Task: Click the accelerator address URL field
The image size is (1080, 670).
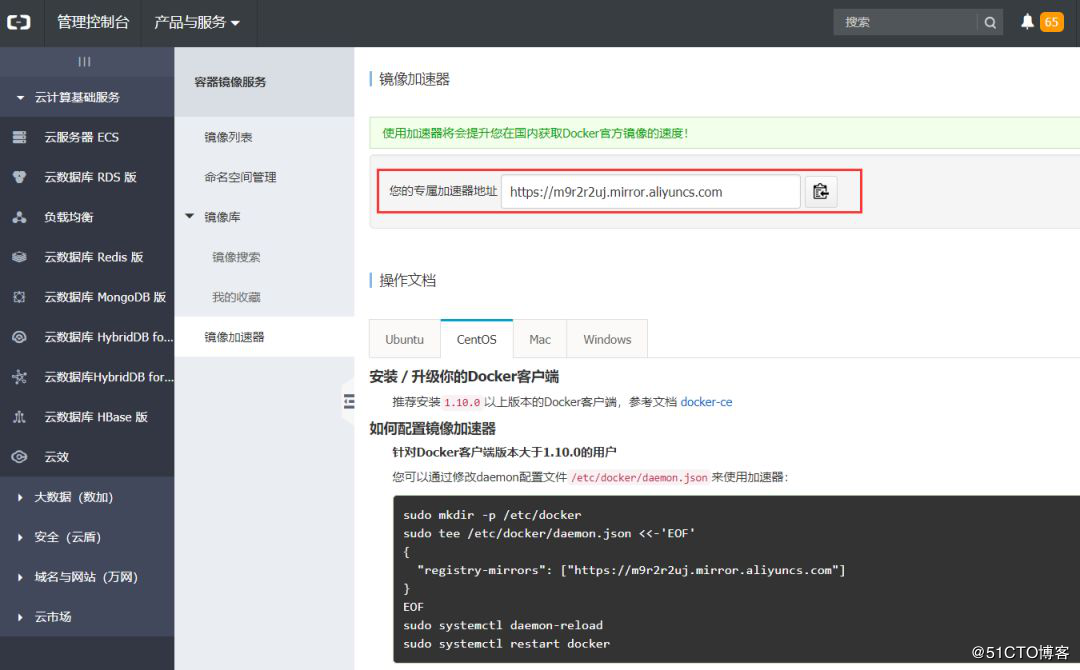Action: click(x=650, y=191)
